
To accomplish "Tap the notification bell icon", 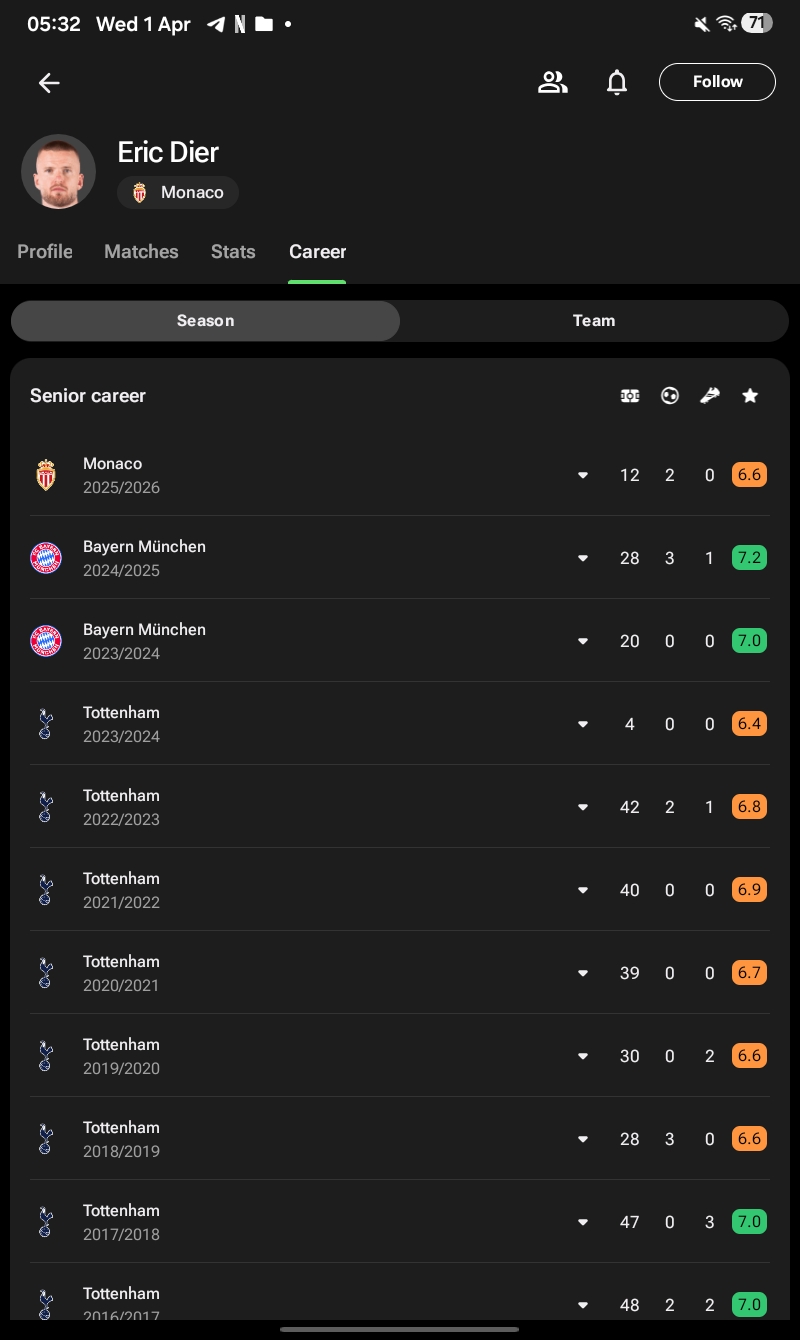I will [617, 82].
